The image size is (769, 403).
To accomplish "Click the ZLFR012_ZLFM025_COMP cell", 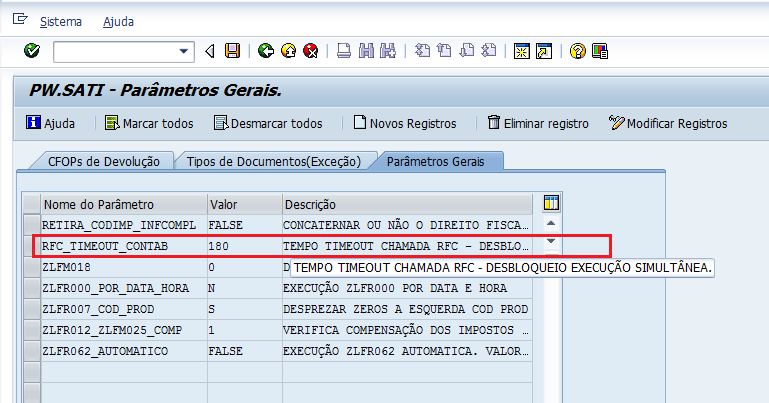I will 124,330.
